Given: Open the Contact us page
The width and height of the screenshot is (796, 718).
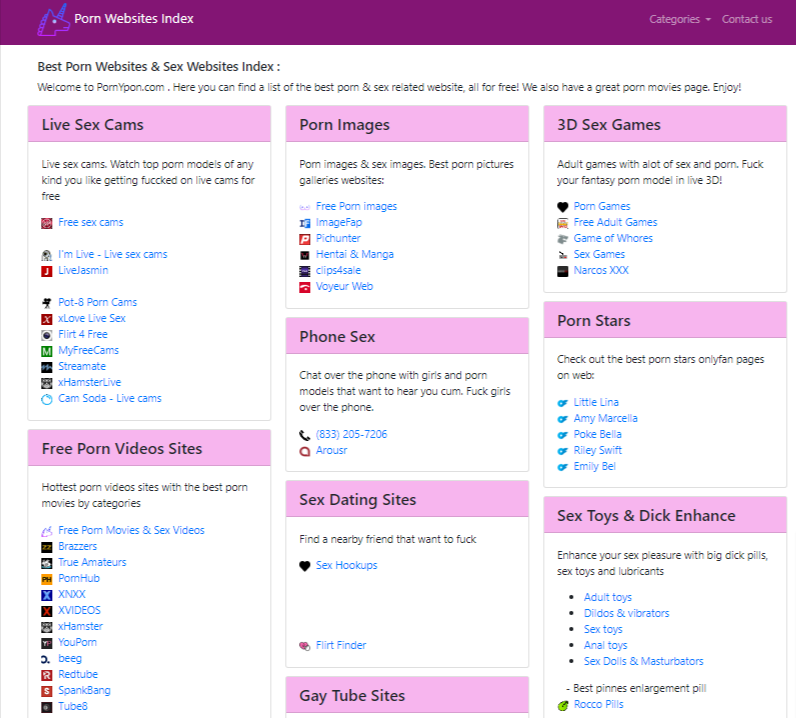Looking at the screenshot, I should 746,19.
